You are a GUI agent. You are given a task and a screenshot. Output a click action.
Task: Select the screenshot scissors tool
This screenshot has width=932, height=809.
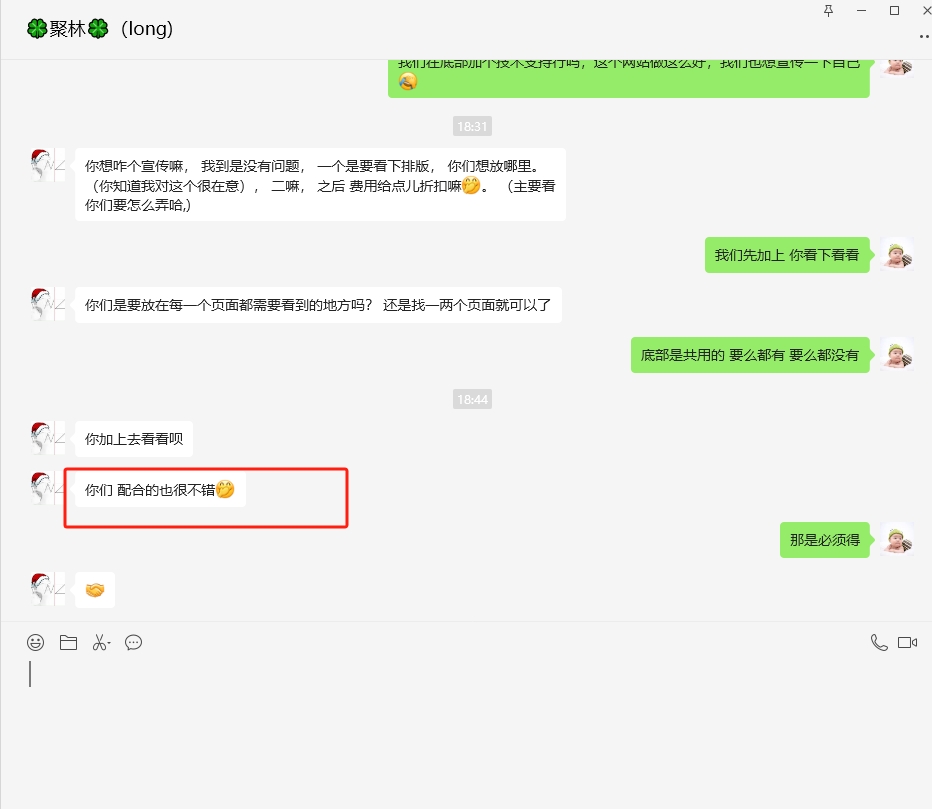[x=99, y=643]
